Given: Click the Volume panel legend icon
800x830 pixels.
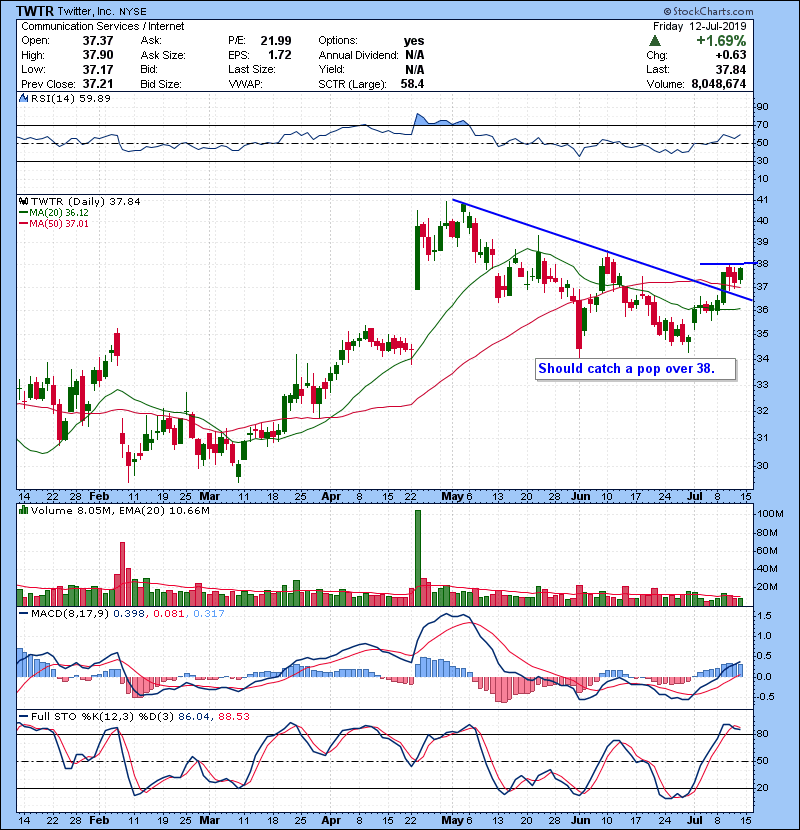Looking at the screenshot, I should [23, 510].
